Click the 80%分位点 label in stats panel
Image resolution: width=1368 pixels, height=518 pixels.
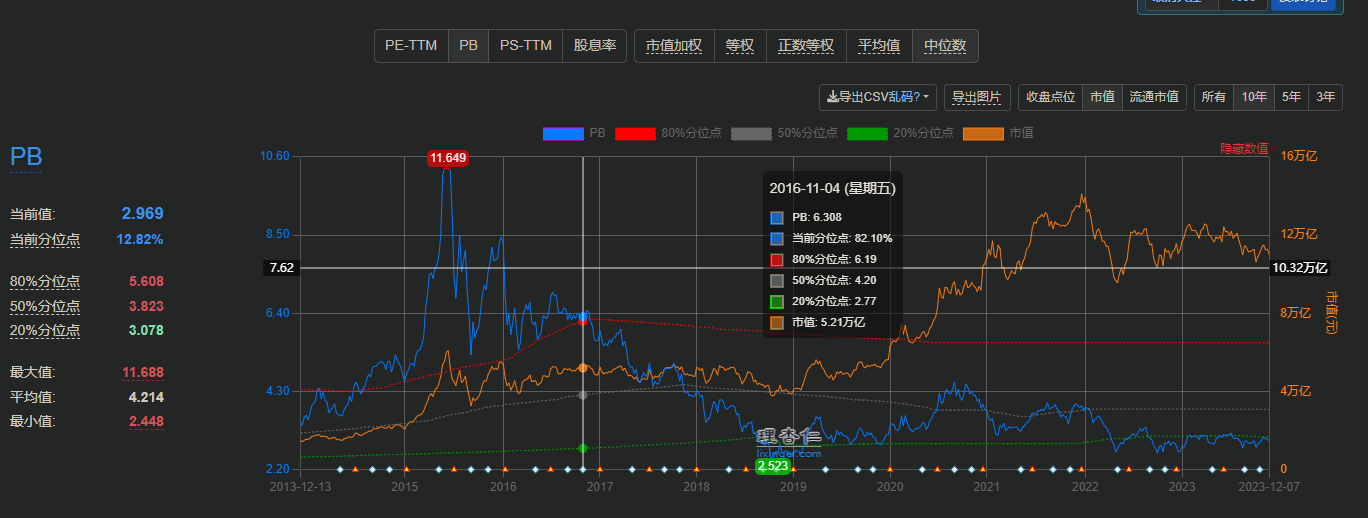pyautogui.click(x=45, y=282)
